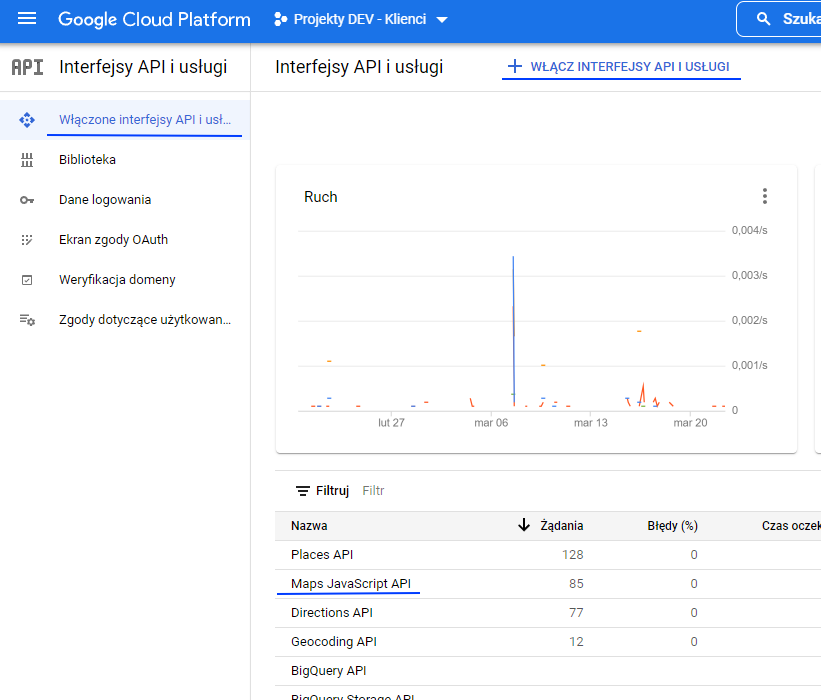Open the Maps JavaScript API link
Screen dimensions: 821x700
350,583
